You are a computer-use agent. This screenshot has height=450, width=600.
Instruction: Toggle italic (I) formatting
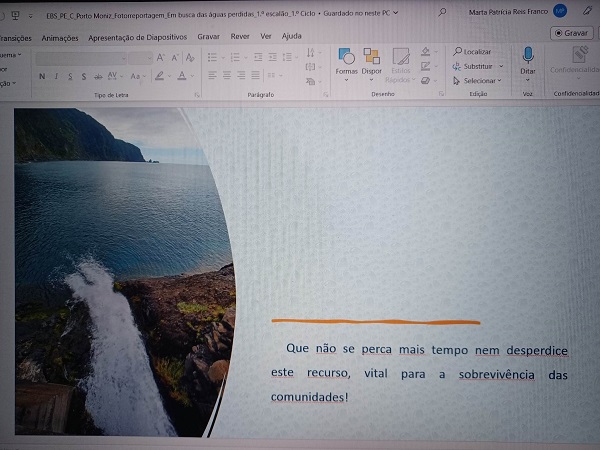click(x=56, y=76)
